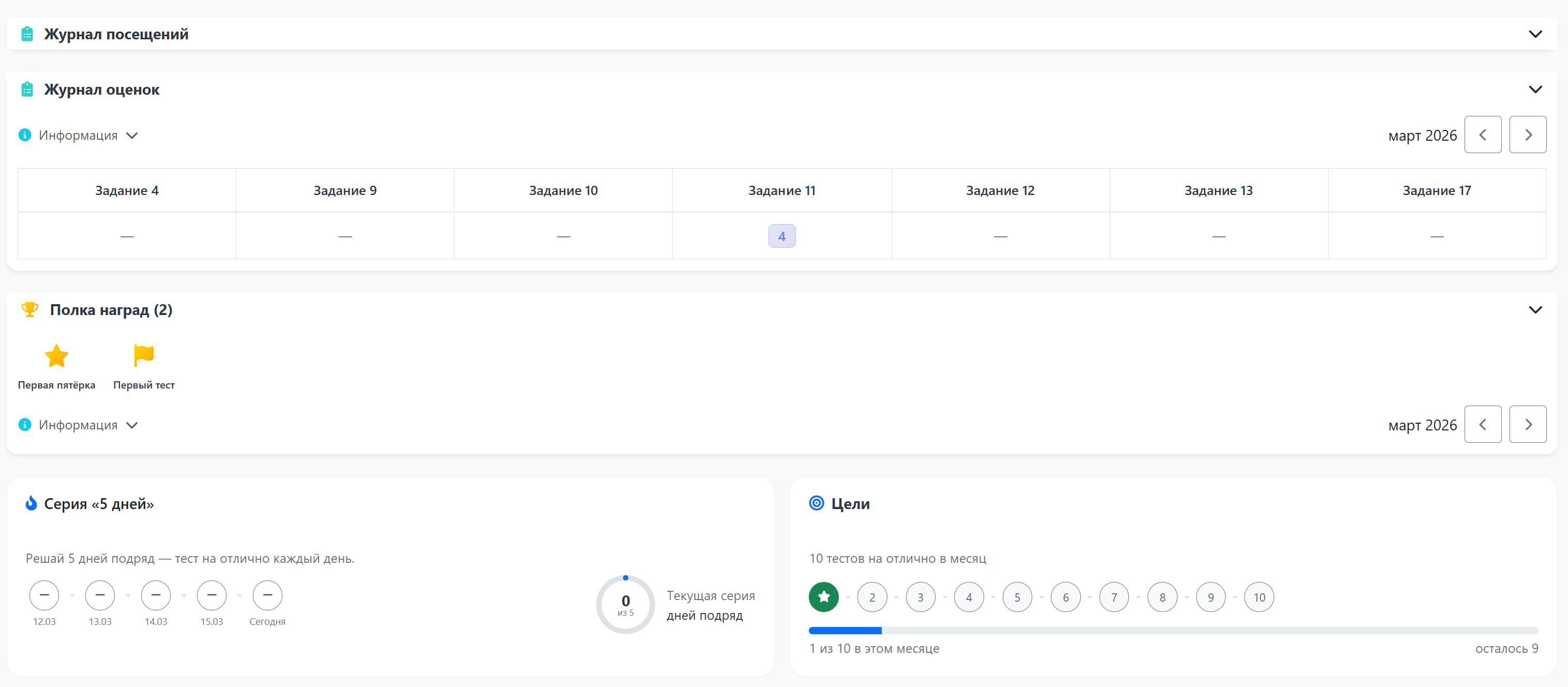Click the Задание 4 column header
This screenshot has width=1568, height=687.
127,190
